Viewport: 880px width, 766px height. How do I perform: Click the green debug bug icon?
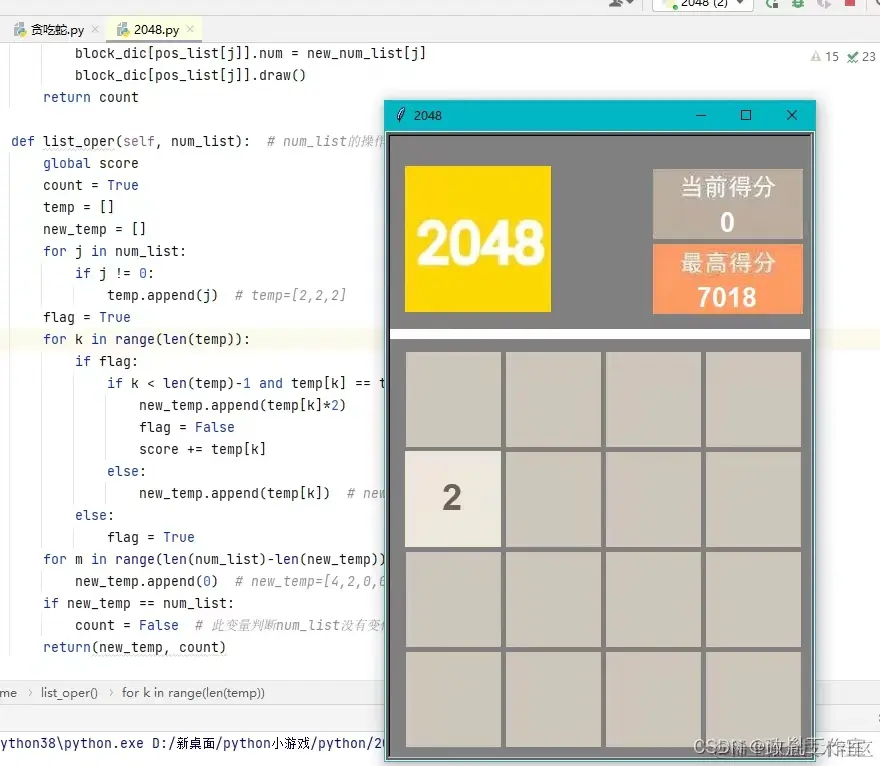[798, 3]
